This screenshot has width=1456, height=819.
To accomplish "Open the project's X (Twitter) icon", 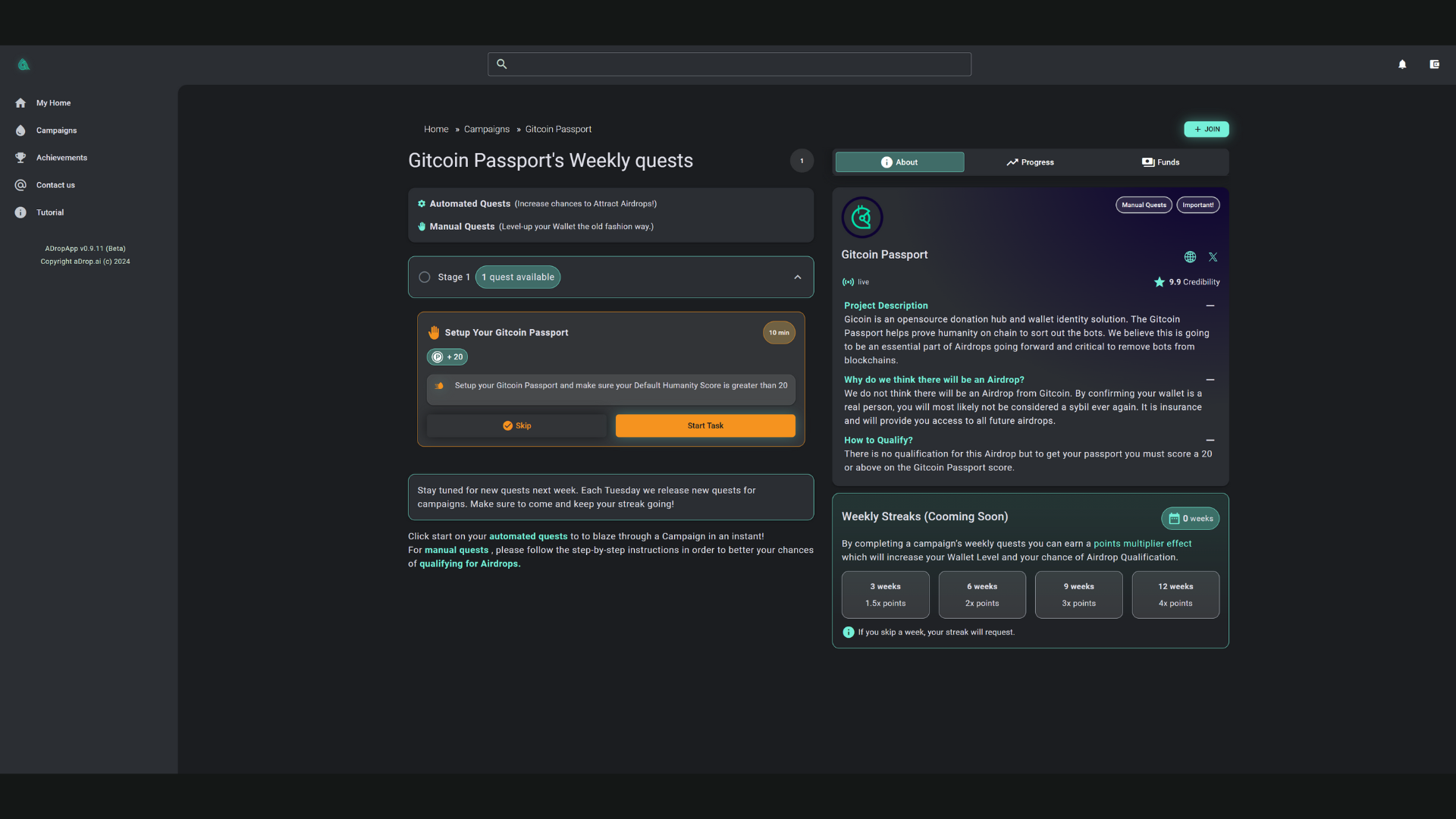I will [1213, 257].
